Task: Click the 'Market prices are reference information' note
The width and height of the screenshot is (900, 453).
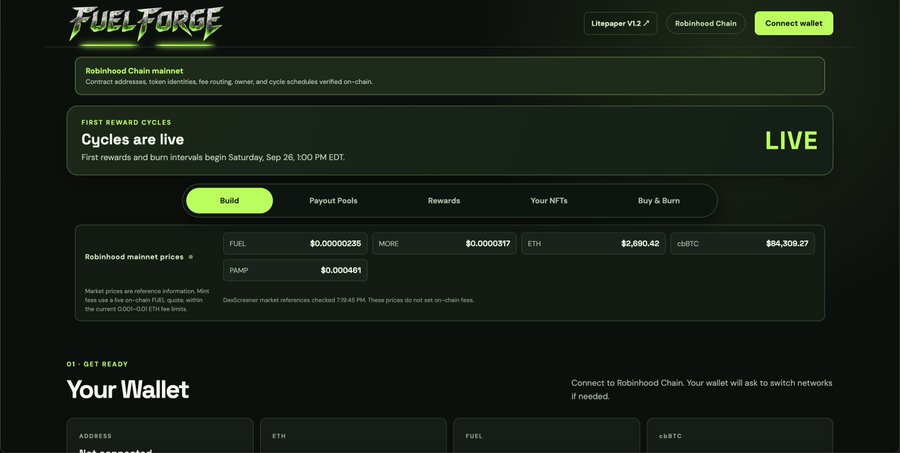Action: coord(147,300)
